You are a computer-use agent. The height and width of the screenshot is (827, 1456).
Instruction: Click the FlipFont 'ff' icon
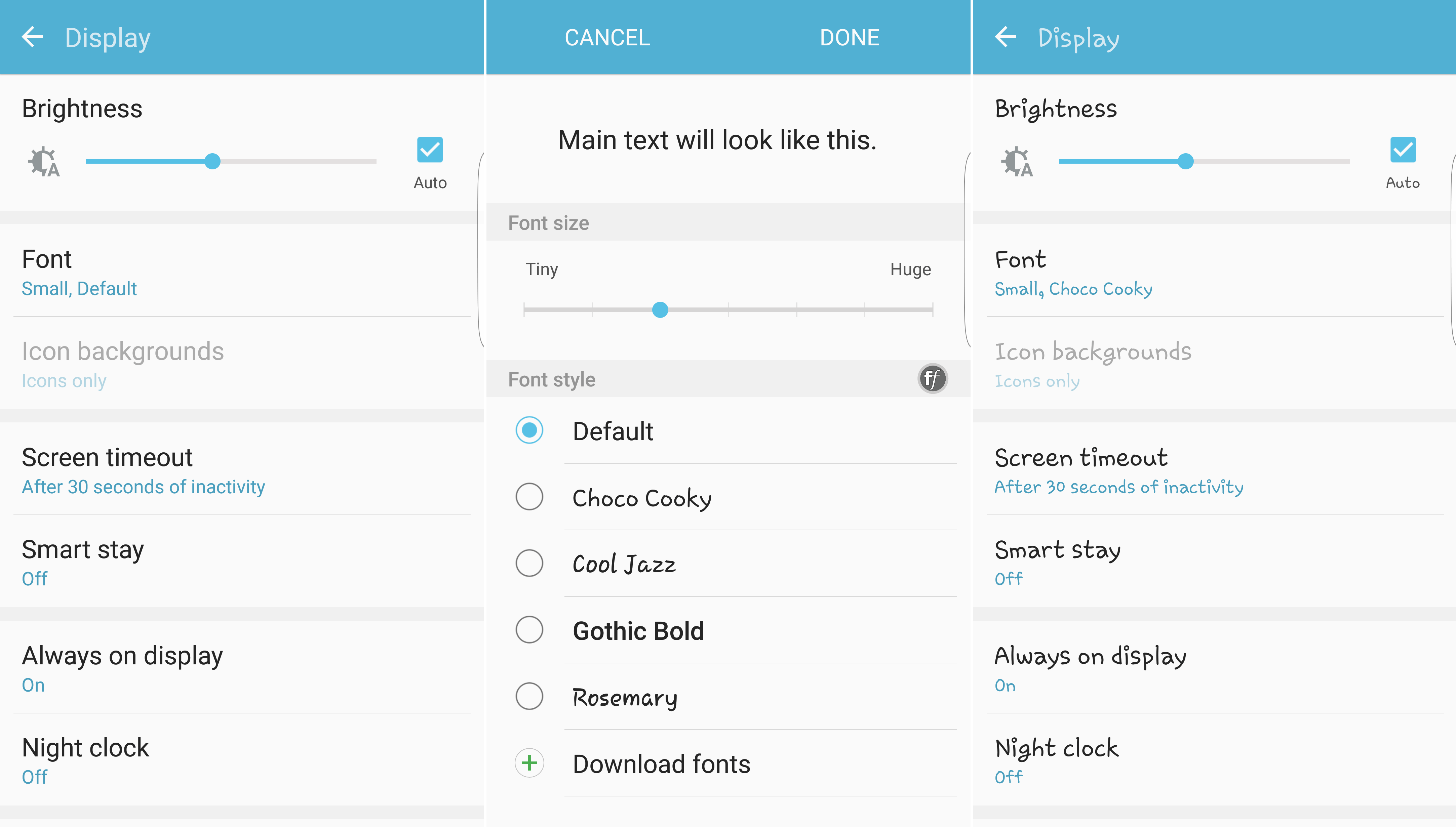click(x=932, y=379)
